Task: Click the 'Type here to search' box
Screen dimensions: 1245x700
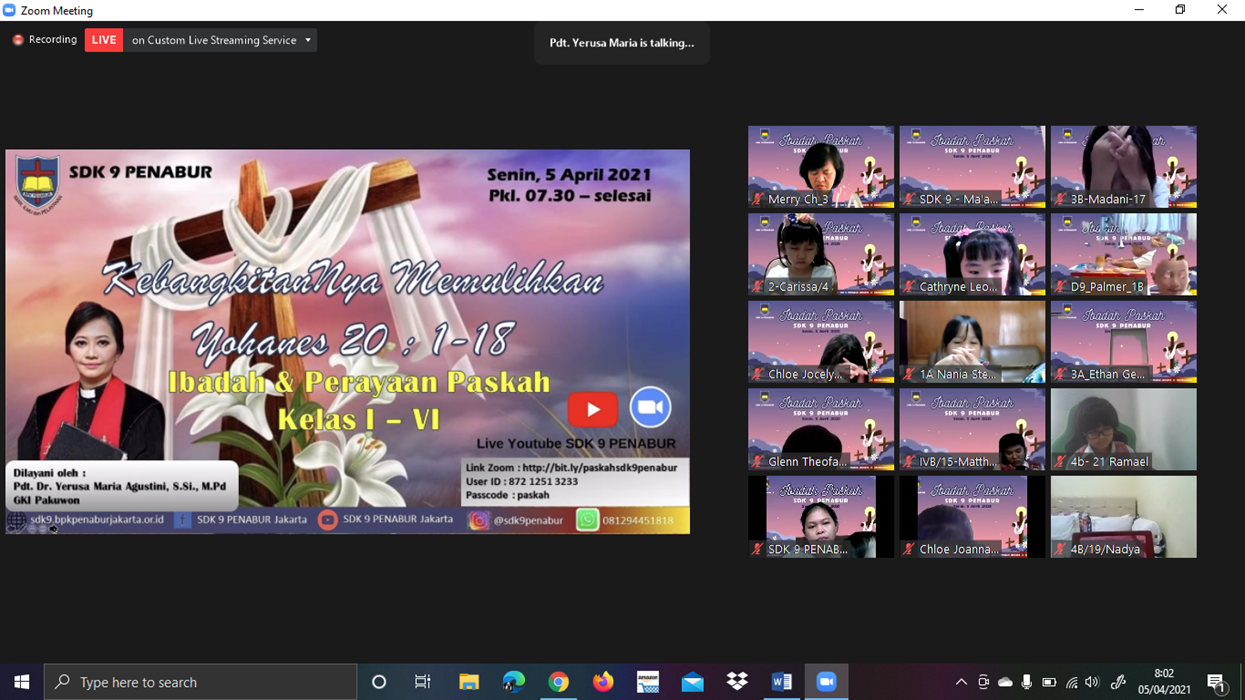Action: 200,682
